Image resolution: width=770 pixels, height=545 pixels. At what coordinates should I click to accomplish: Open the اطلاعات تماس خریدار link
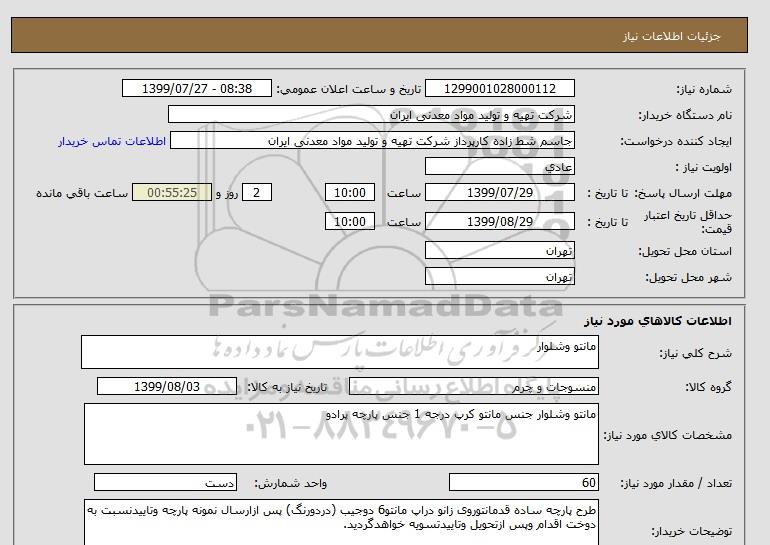coord(112,141)
